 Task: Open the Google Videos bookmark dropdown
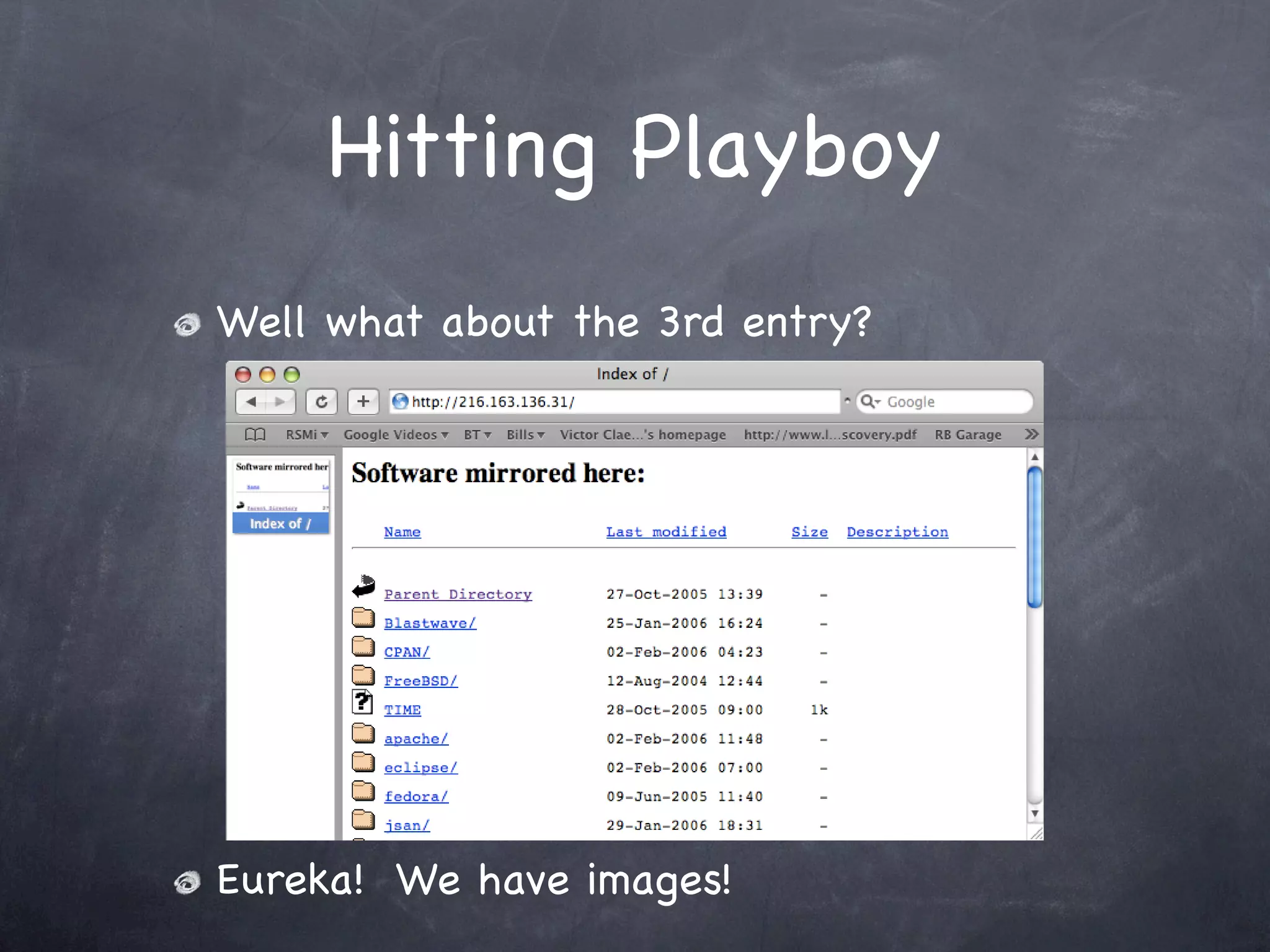point(396,435)
